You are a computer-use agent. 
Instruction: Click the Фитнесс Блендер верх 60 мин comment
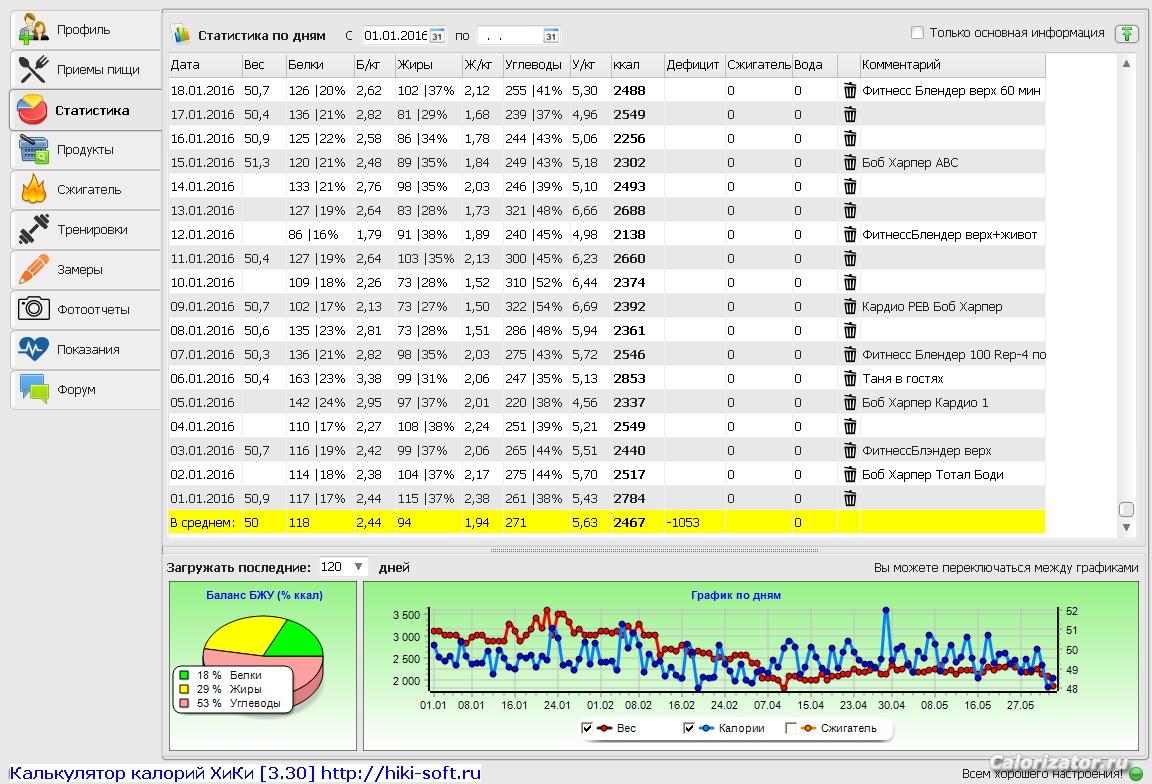[x=951, y=90]
